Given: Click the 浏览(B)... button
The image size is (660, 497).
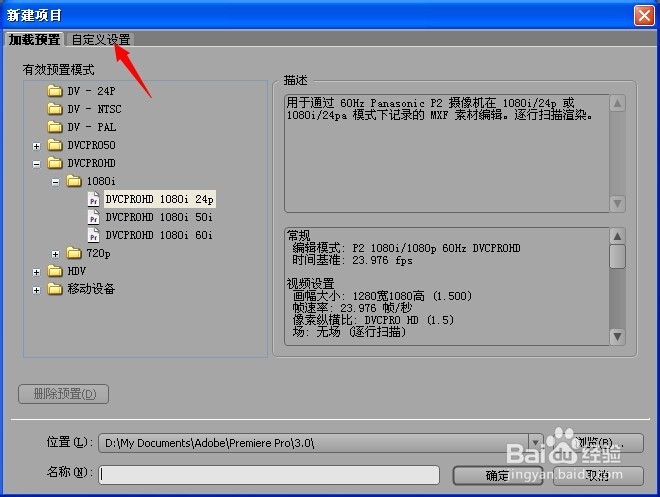Looking at the screenshot, I should [598, 443].
